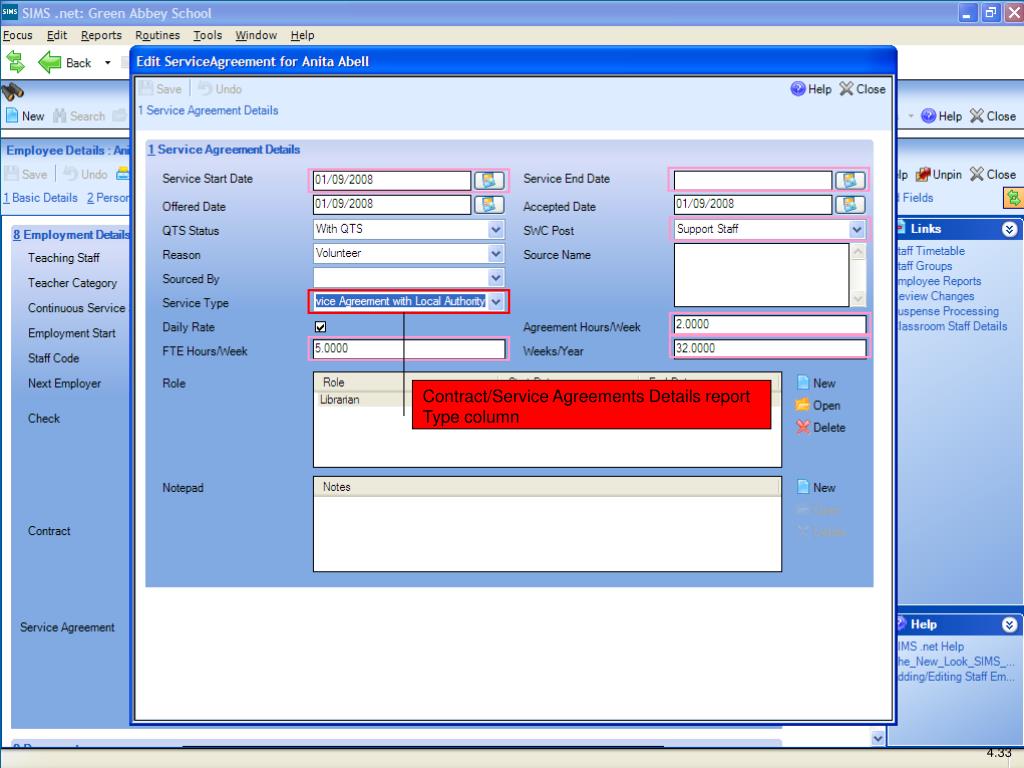Open Review Changes link

(936, 296)
